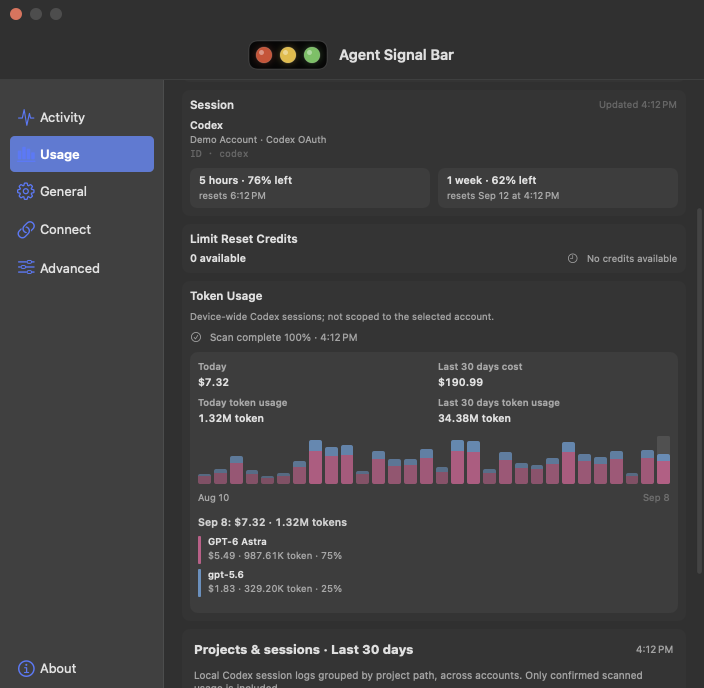The image size is (704, 688).
Task: Click the ID · codex text
Action: coord(219,154)
